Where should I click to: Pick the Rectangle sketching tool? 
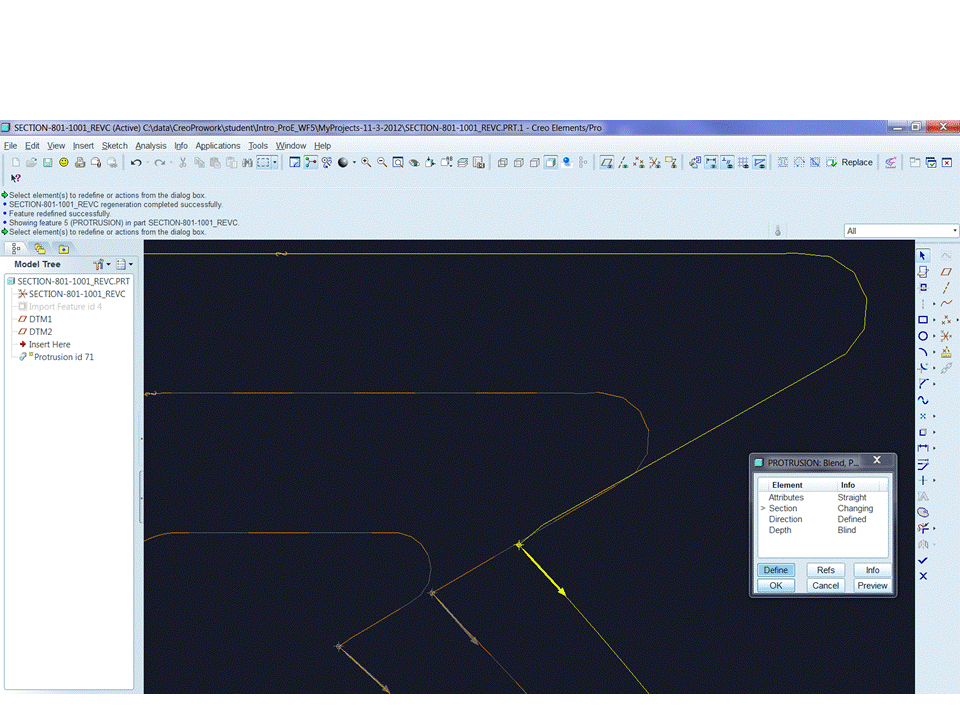(924, 318)
